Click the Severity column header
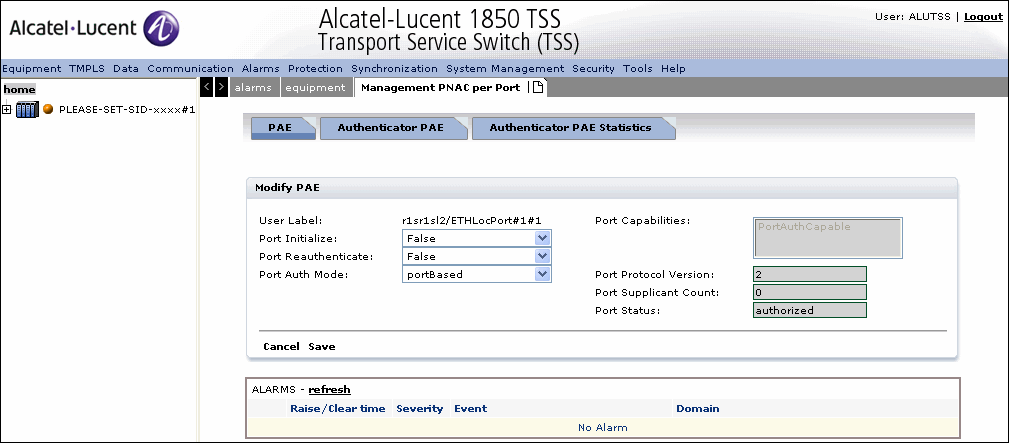The image size is (1009, 443). pyautogui.click(x=420, y=408)
